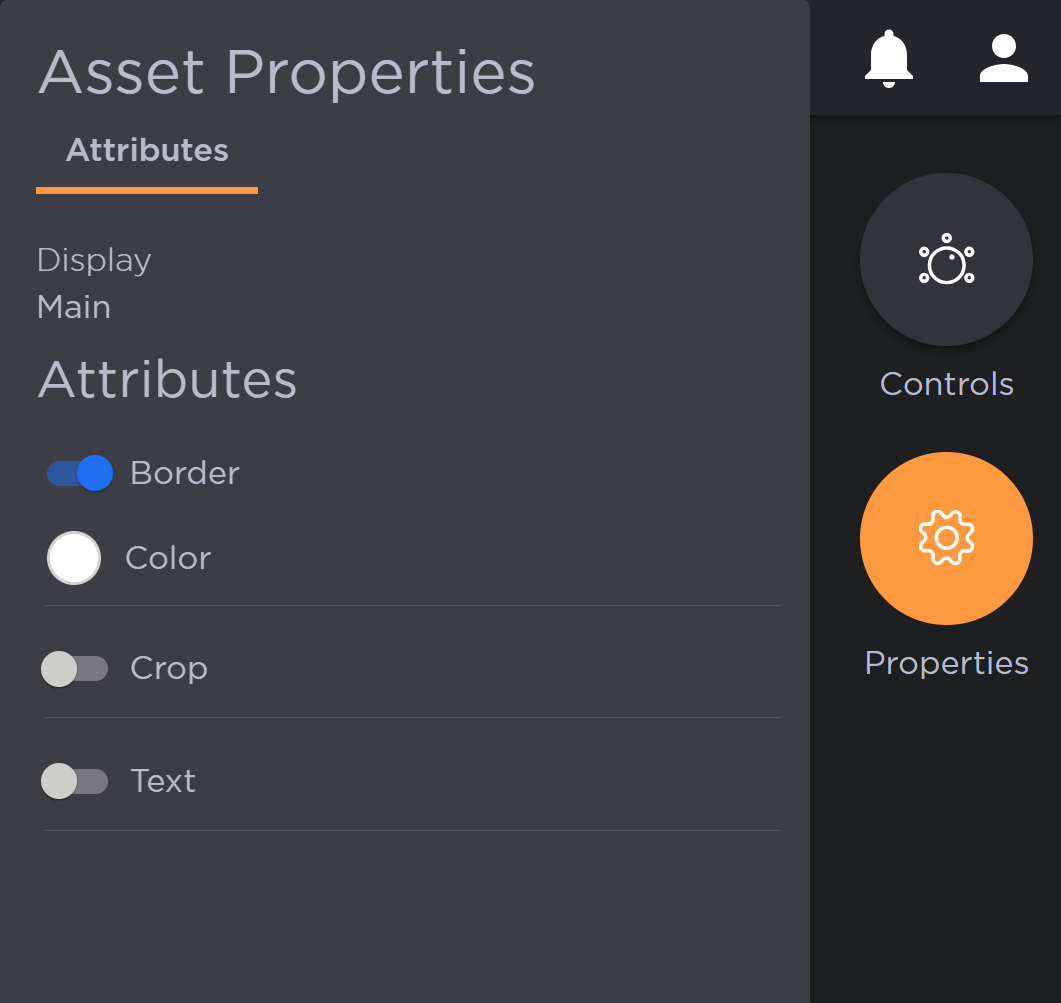Disable the Border toggle
Viewport: 1061px width, 1003px height.
pos(78,473)
